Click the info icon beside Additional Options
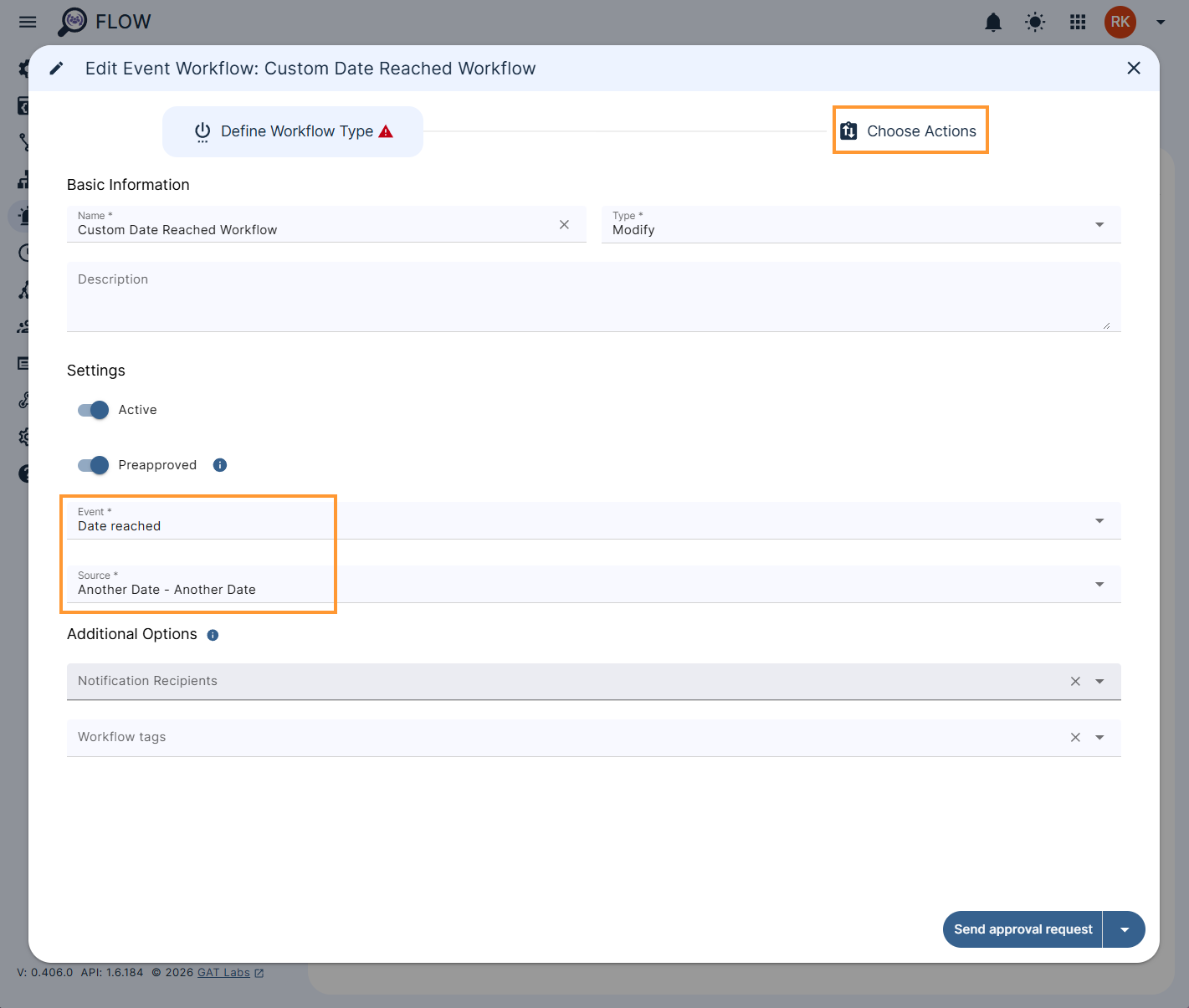This screenshot has width=1189, height=1008. pos(213,635)
